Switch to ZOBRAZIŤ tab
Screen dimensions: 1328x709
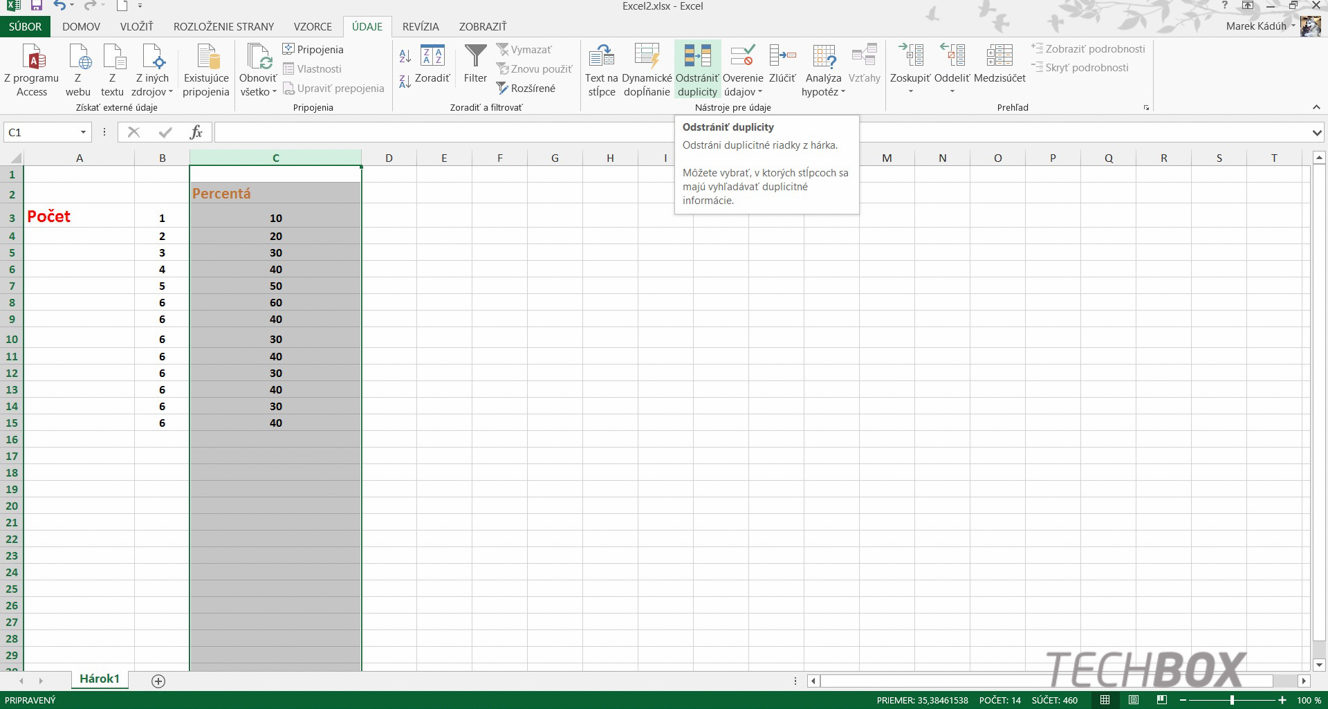coord(483,27)
